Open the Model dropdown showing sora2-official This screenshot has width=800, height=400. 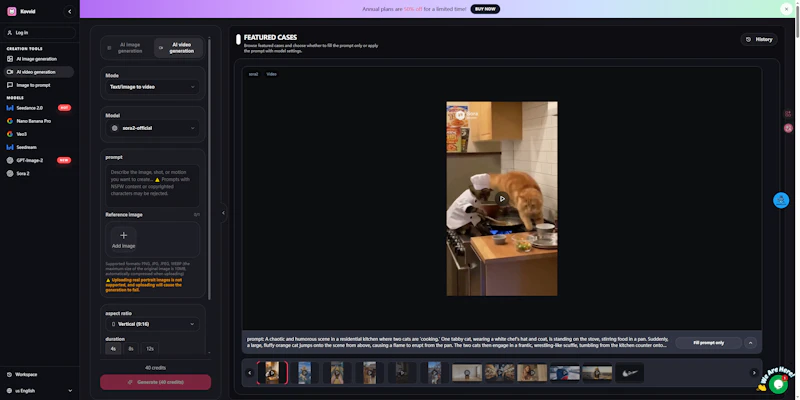click(153, 128)
